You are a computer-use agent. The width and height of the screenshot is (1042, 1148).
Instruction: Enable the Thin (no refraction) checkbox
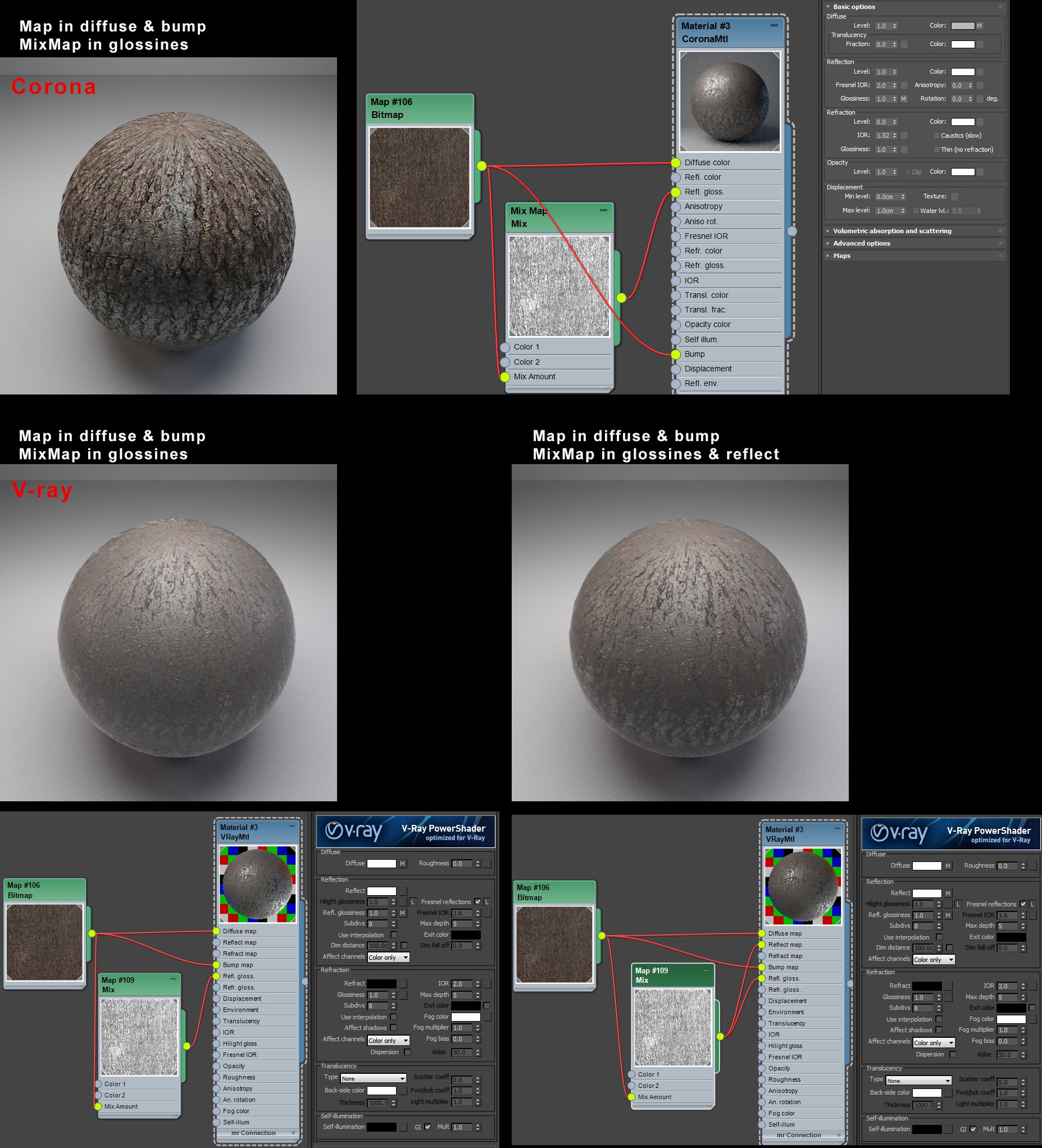coord(936,150)
